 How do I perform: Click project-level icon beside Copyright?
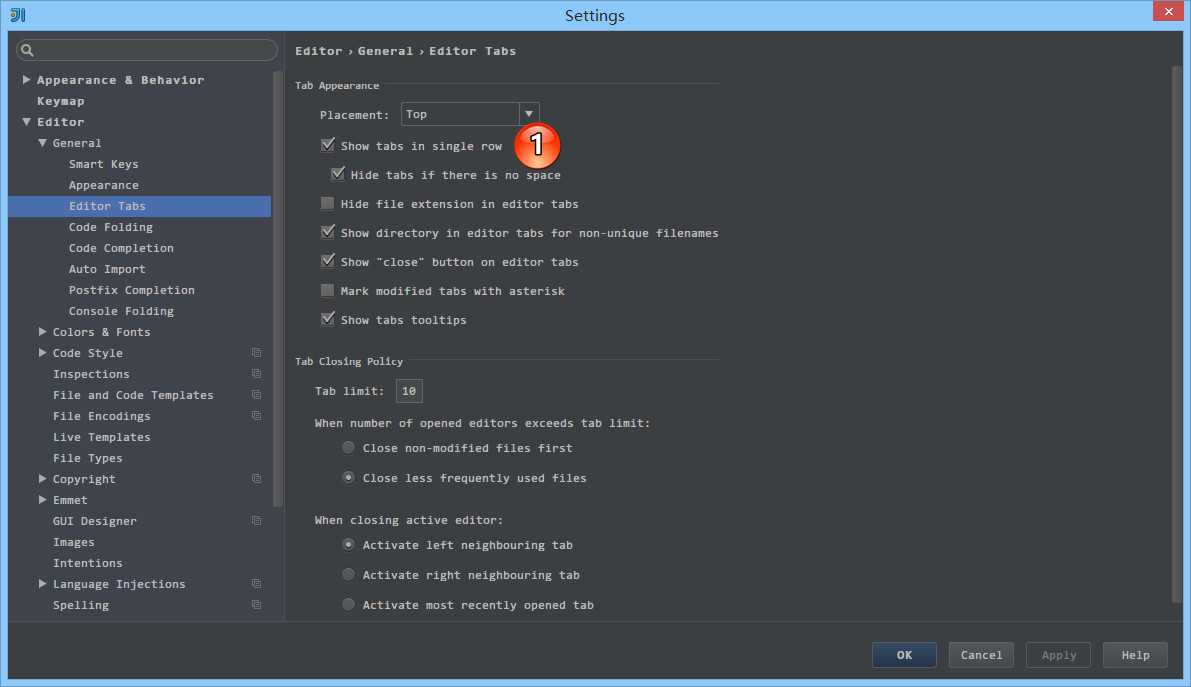point(257,479)
